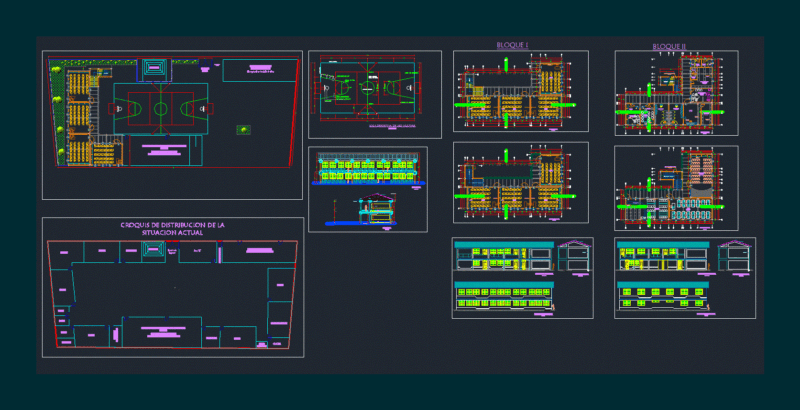Select the Bloque I lower floor plan sheet
Viewport: 800px width, 410px height.
[521, 183]
